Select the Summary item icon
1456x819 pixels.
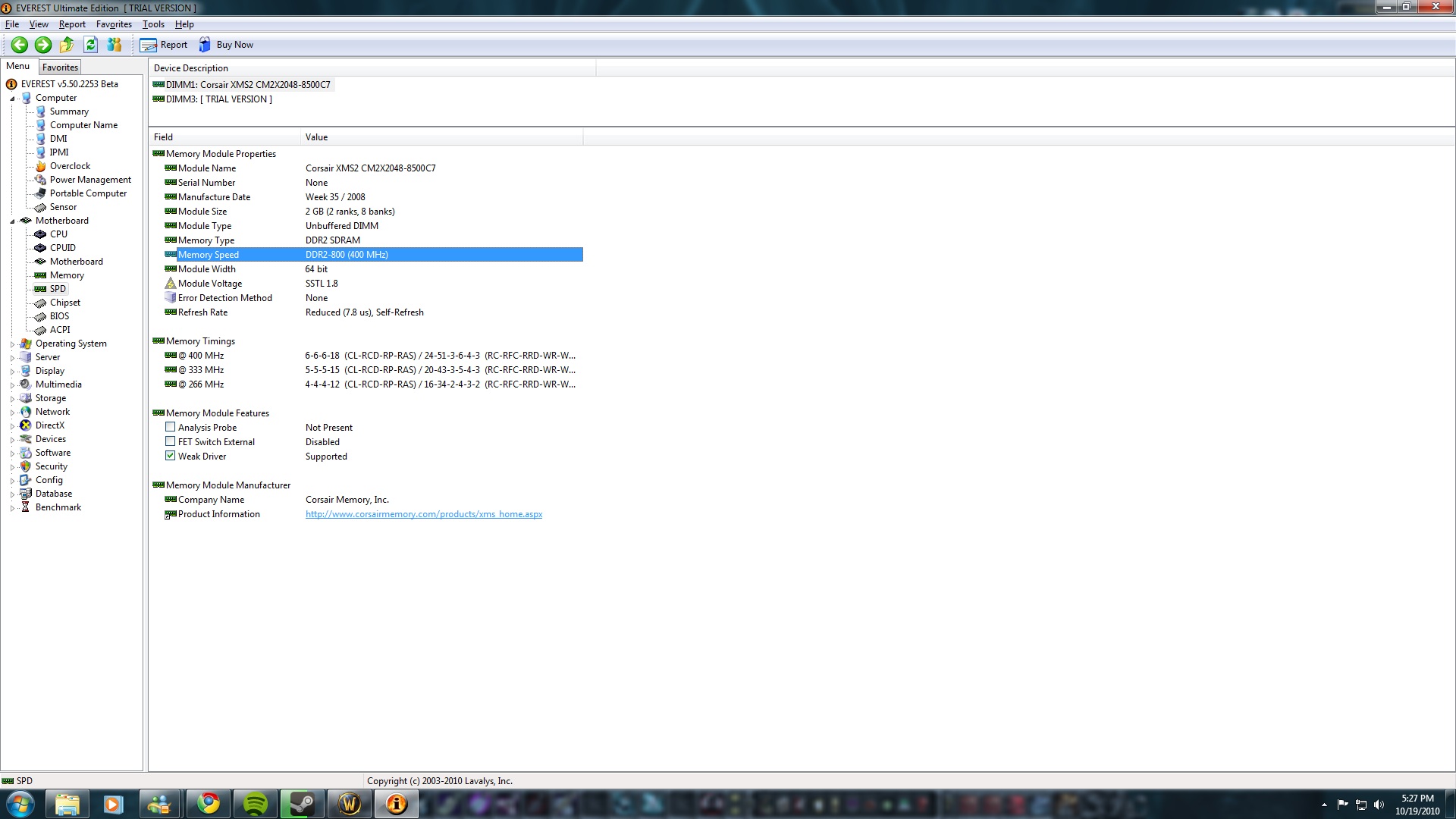click(41, 111)
